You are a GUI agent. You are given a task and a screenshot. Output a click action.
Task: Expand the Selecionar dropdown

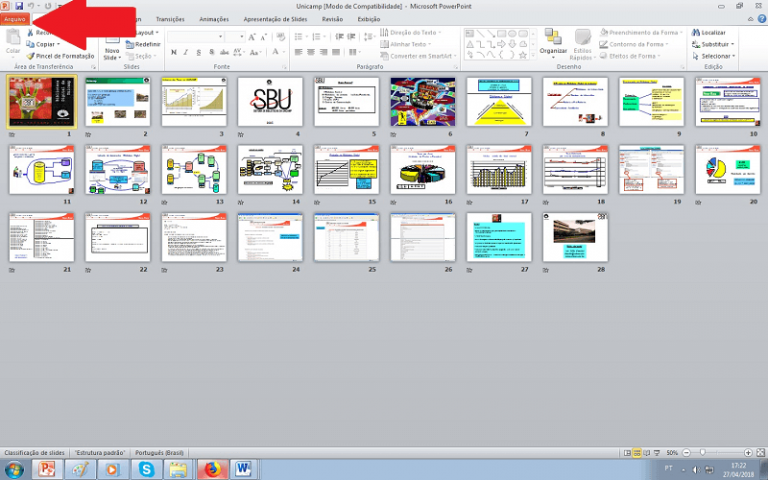pos(735,56)
